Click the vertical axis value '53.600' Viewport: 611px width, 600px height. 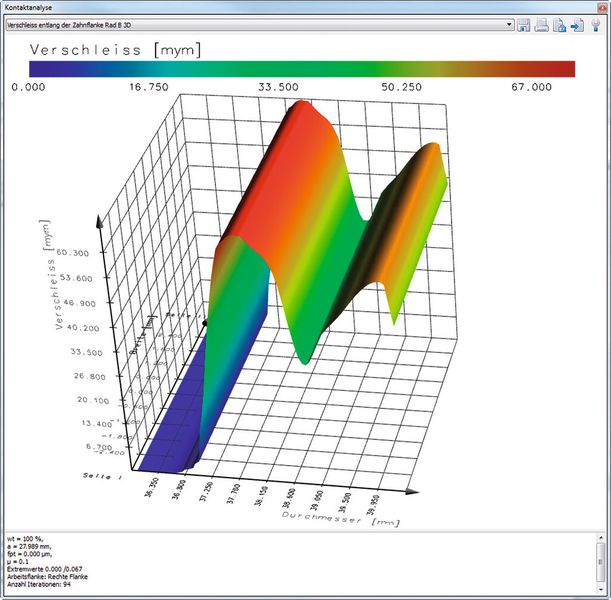point(76,278)
